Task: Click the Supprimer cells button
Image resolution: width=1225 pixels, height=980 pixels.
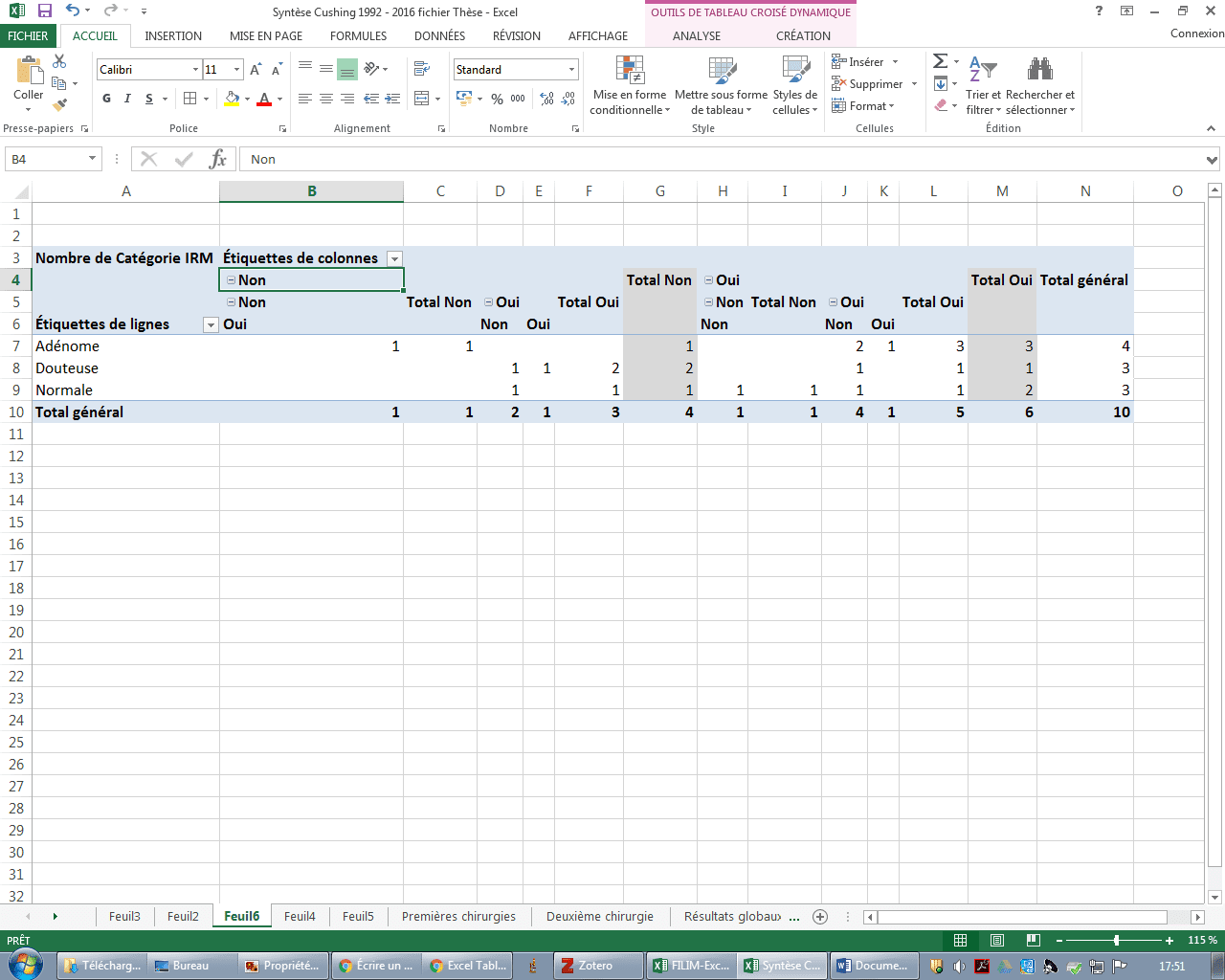Action: click(867, 84)
